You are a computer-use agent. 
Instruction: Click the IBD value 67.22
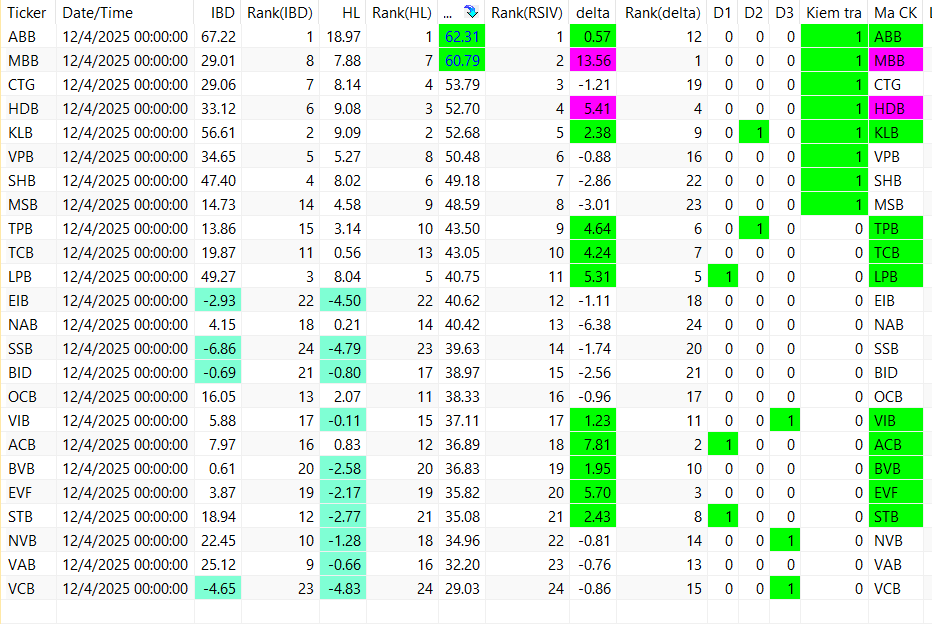pyautogui.click(x=218, y=37)
